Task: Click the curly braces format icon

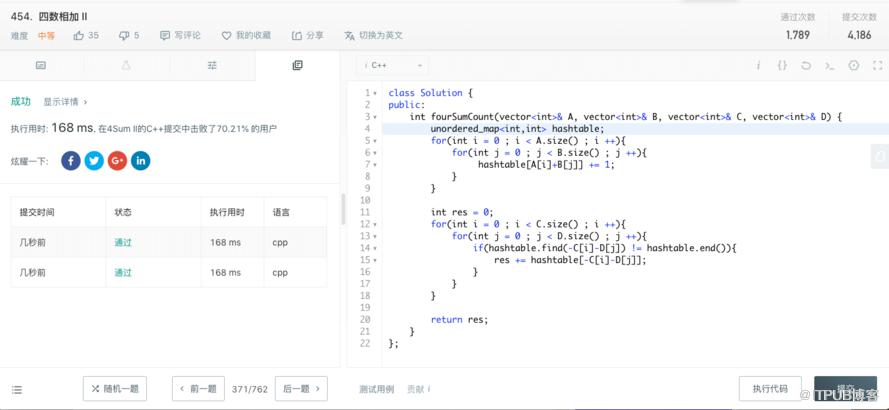Action: click(x=782, y=65)
